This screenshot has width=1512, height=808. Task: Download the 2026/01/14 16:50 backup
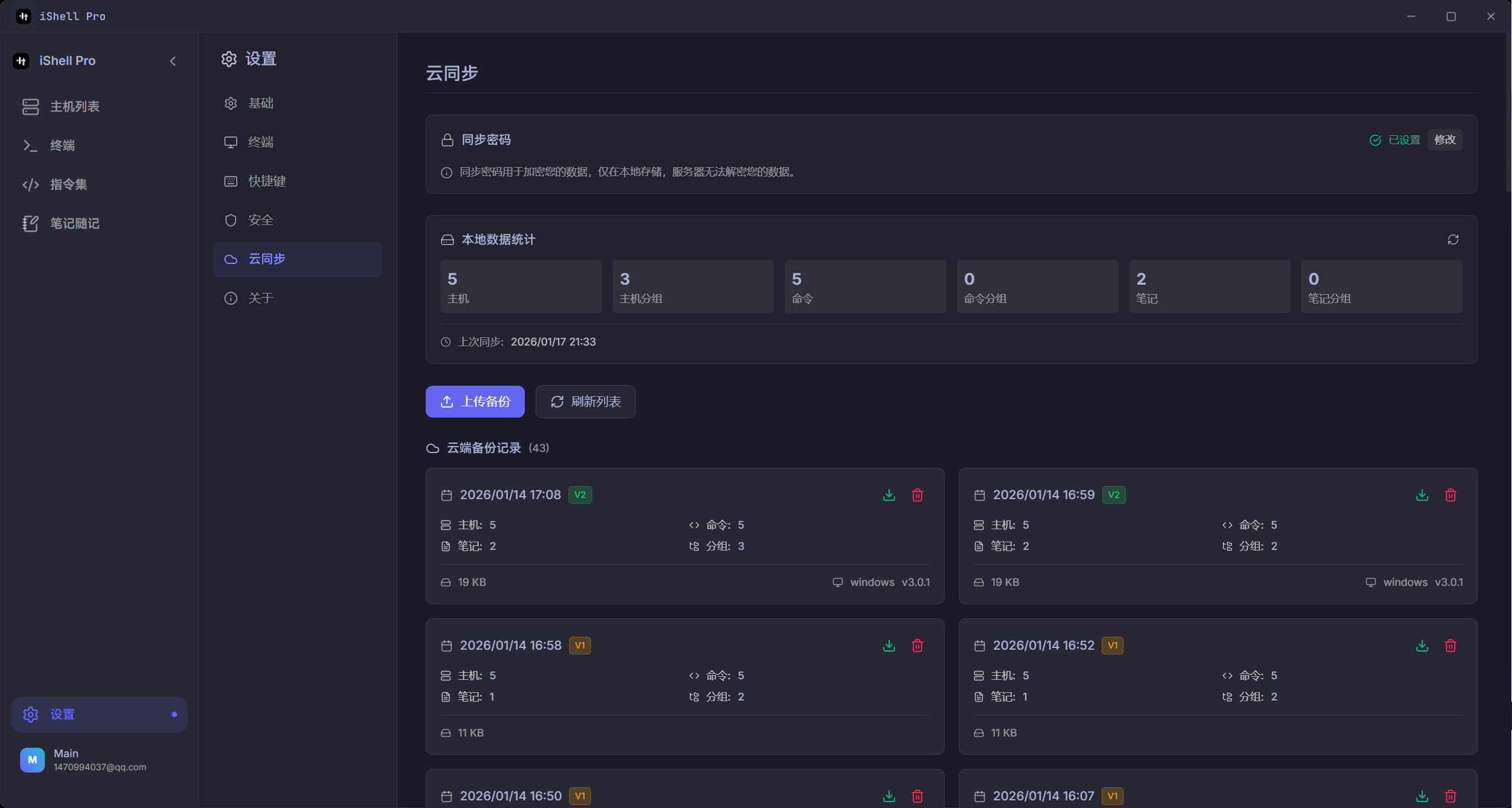889,796
